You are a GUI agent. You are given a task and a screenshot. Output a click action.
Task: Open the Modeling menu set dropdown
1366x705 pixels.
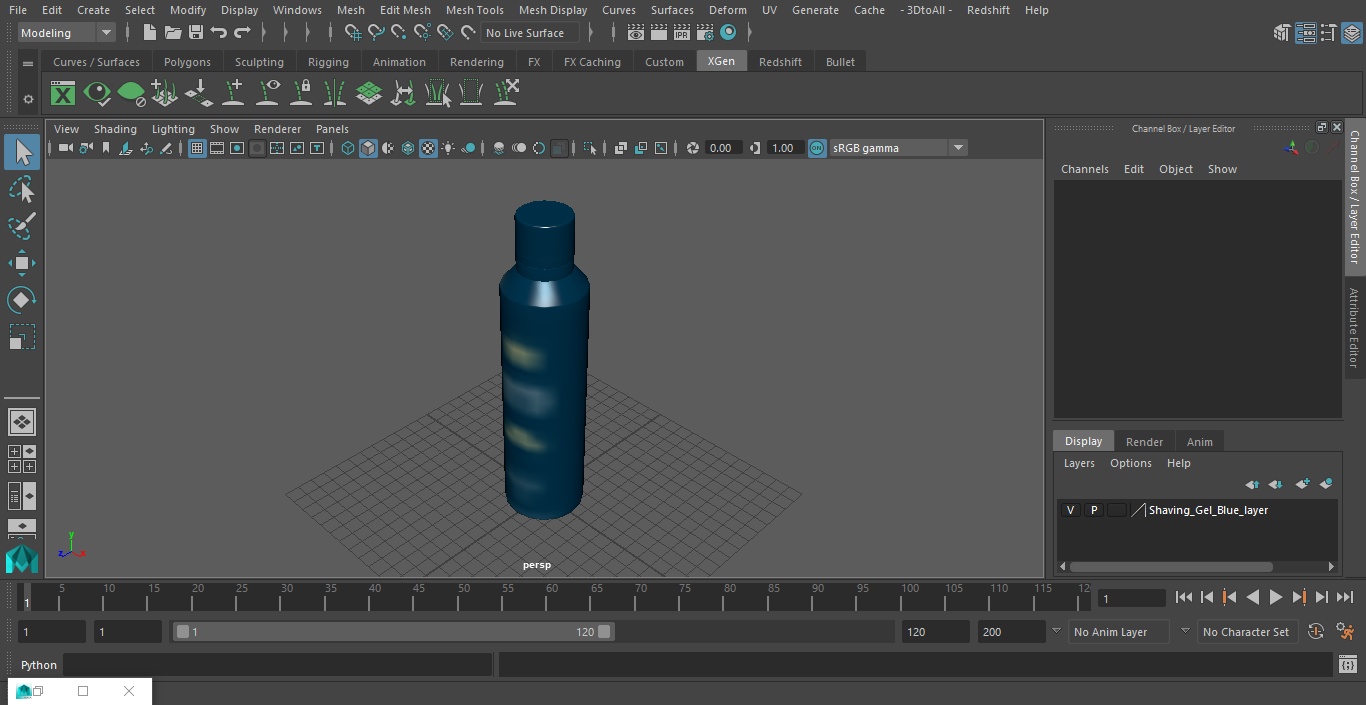(x=67, y=33)
